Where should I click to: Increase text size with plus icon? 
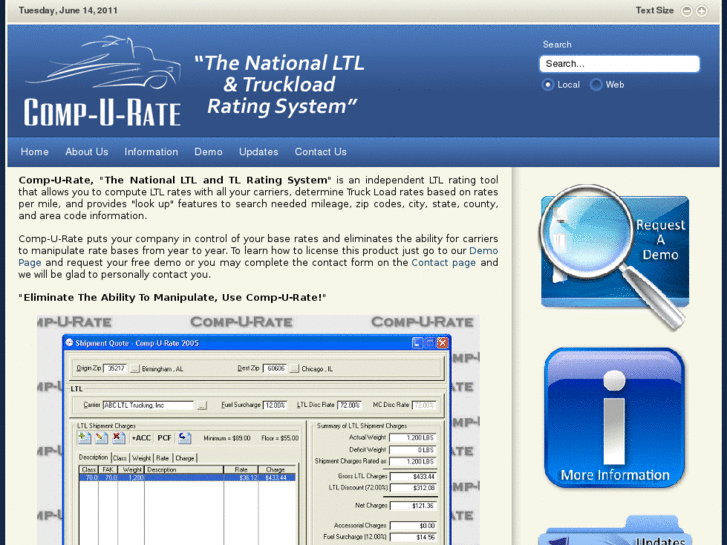coord(702,11)
